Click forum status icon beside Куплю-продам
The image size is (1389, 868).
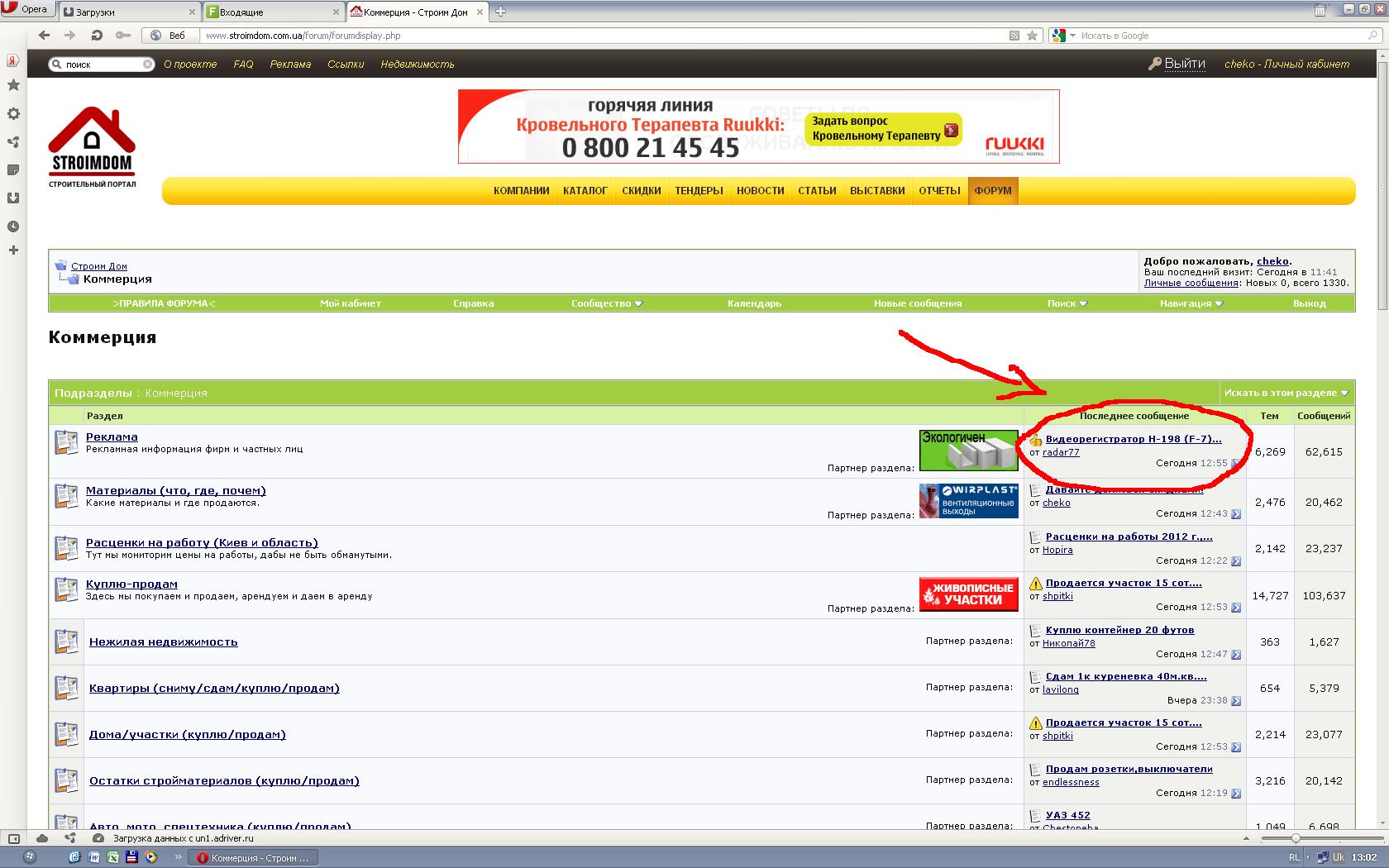[66, 589]
